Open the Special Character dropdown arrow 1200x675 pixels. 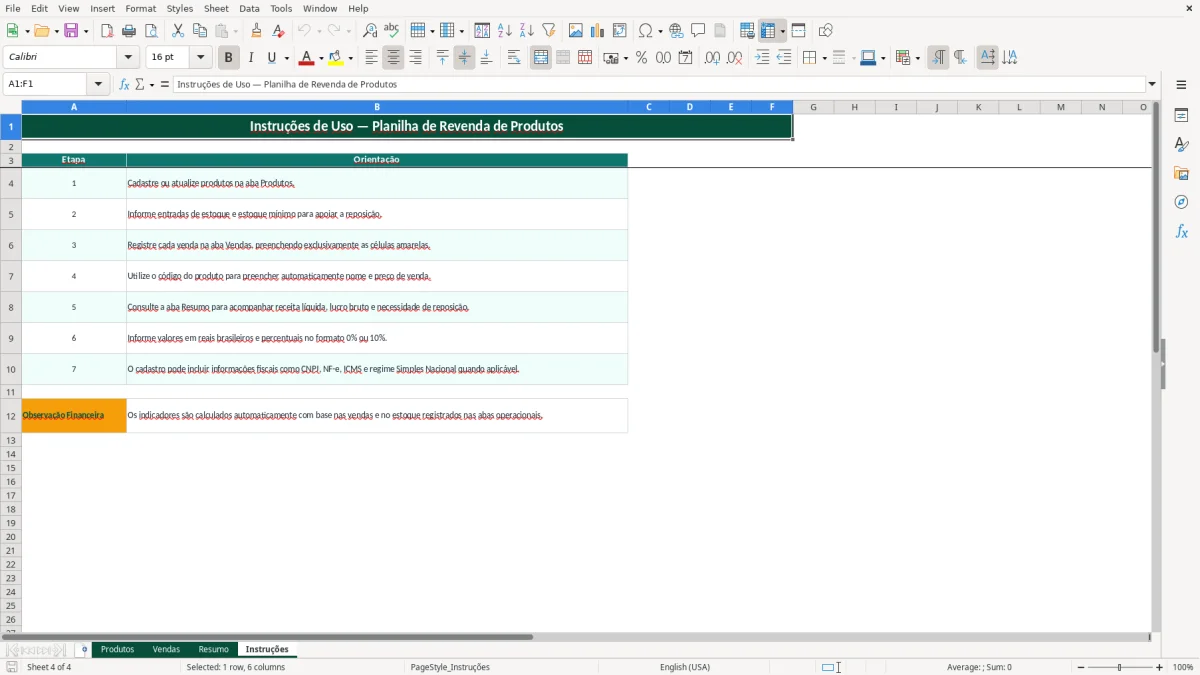coord(661,31)
